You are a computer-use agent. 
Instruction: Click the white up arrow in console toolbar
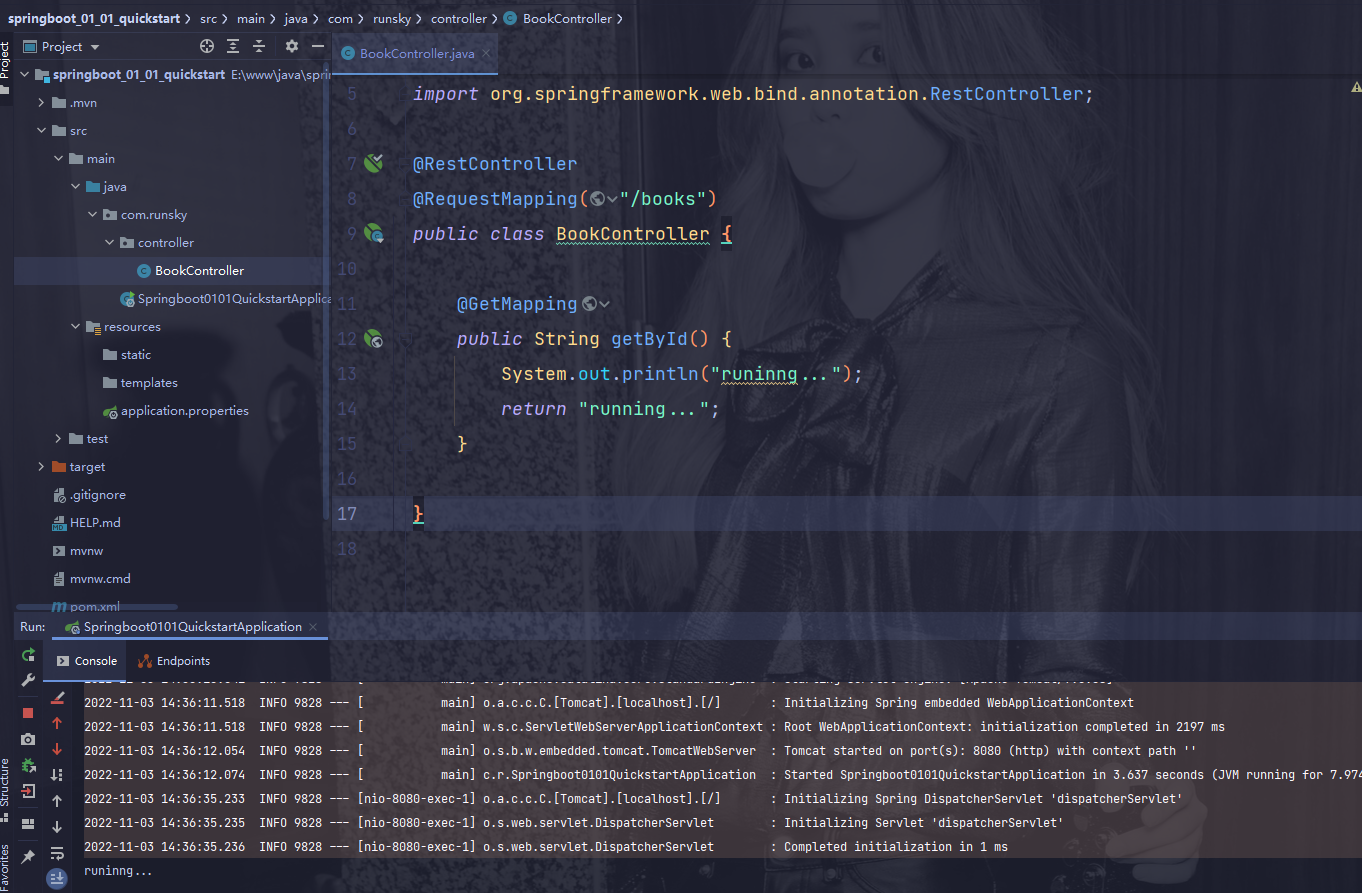(57, 801)
